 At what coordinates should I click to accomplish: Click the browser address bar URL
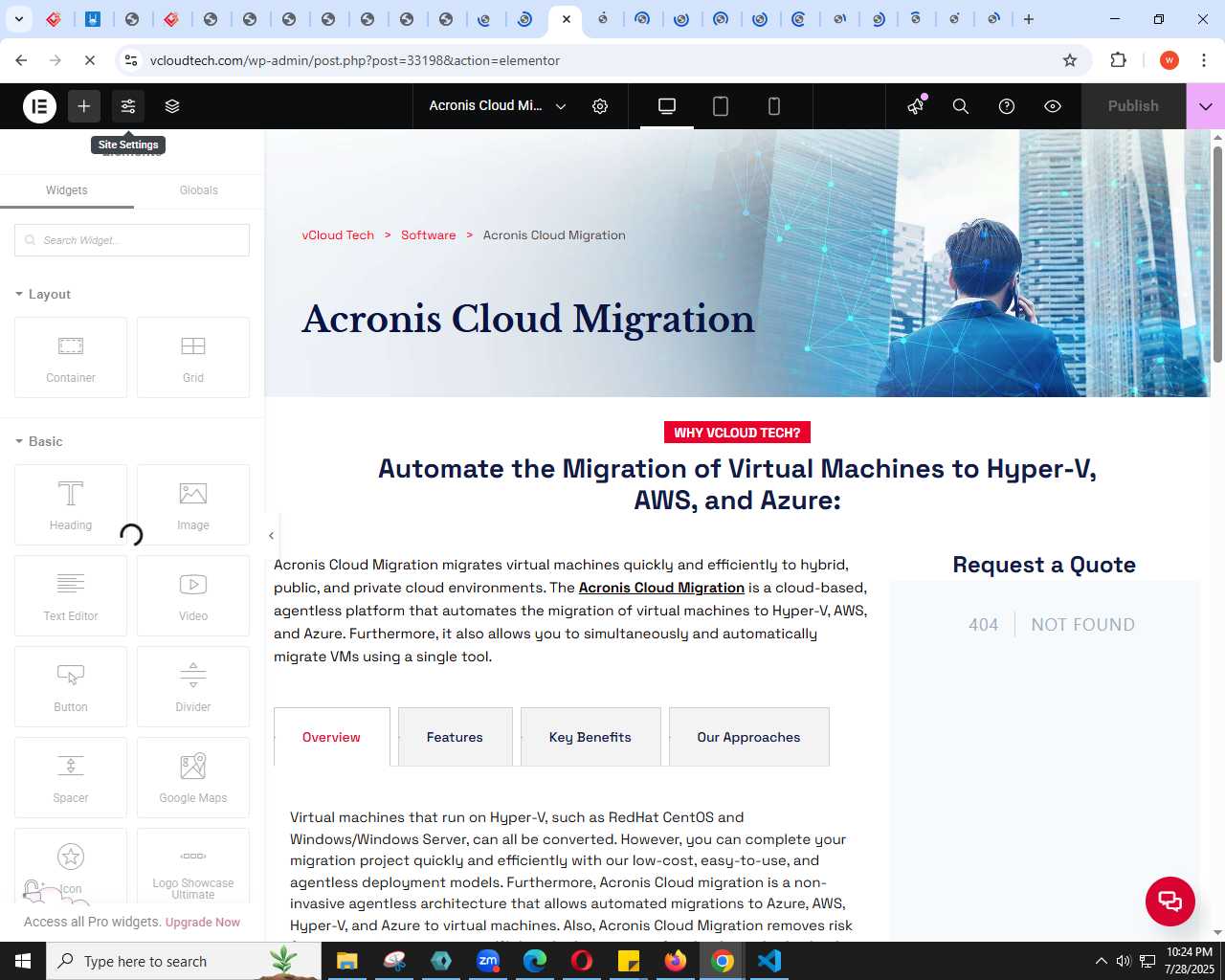(355, 60)
